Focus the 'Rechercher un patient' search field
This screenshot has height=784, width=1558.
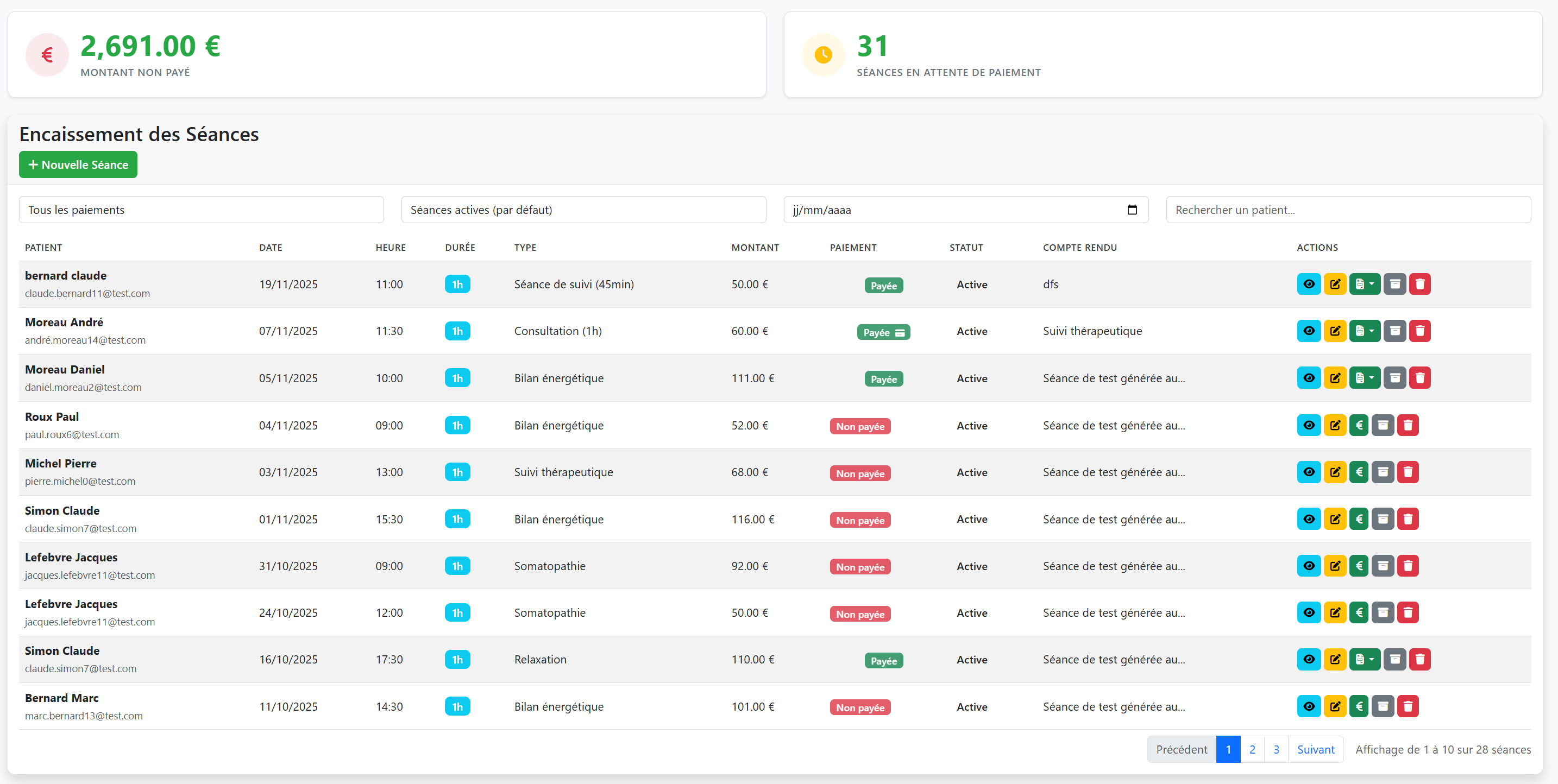click(1348, 210)
